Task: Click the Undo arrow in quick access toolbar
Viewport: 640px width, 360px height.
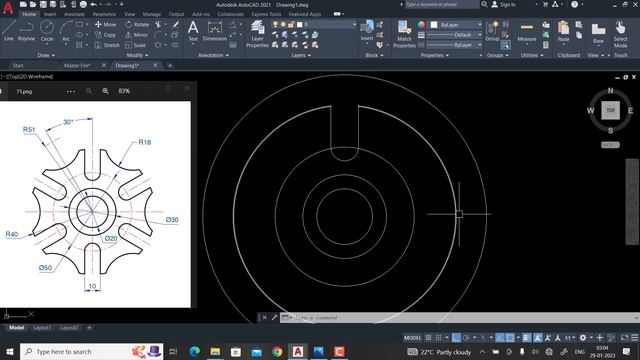Action: click(x=93, y=4)
